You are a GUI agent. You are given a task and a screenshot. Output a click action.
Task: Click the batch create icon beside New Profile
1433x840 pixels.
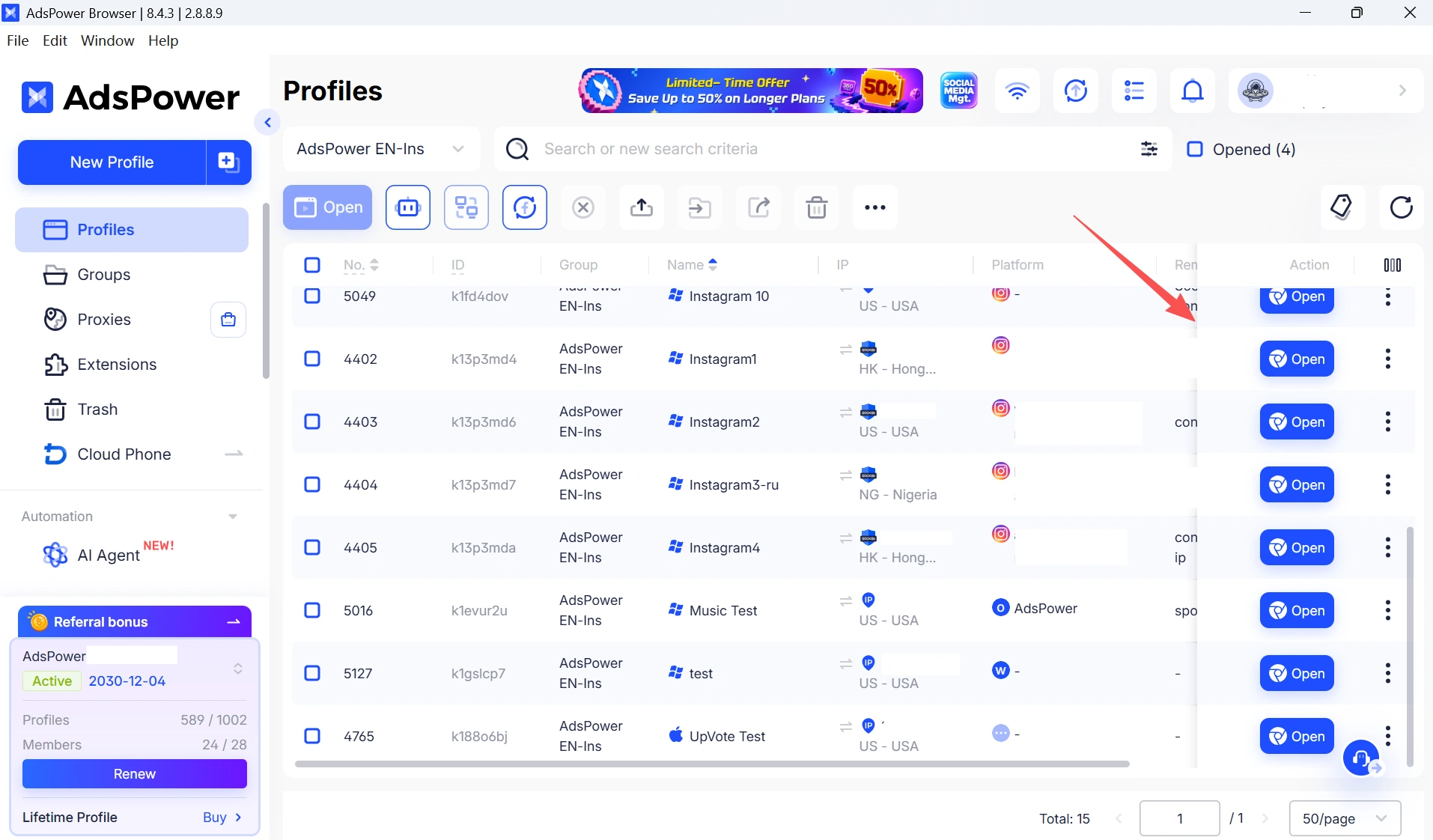point(228,162)
